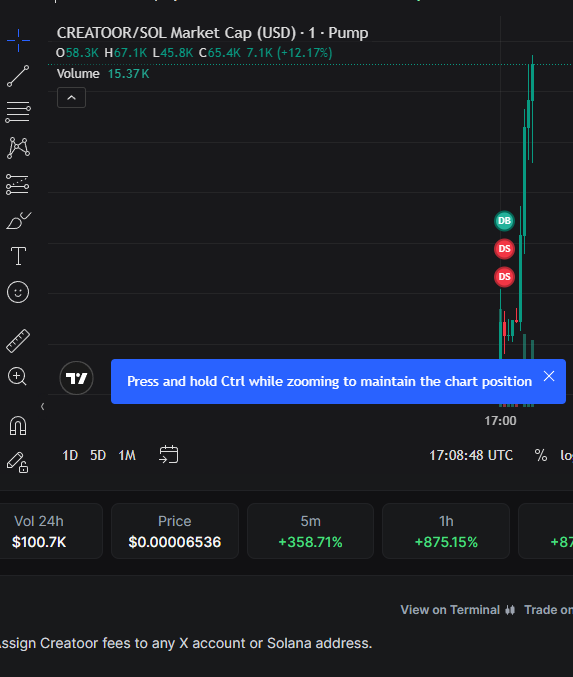Image resolution: width=573 pixels, height=677 pixels.
Task: Select the brush drawing tool
Action: tap(18, 221)
